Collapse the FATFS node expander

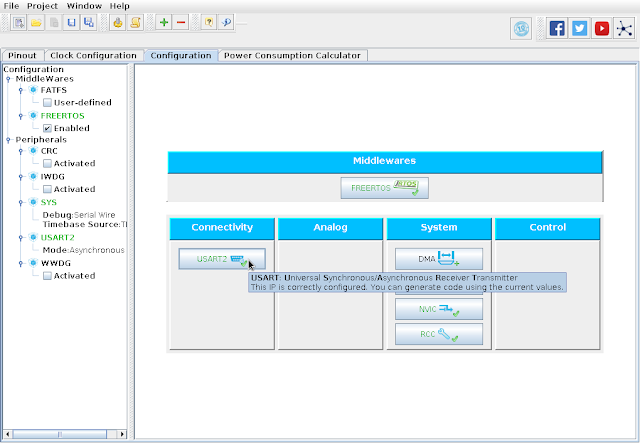click(x=21, y=90)
